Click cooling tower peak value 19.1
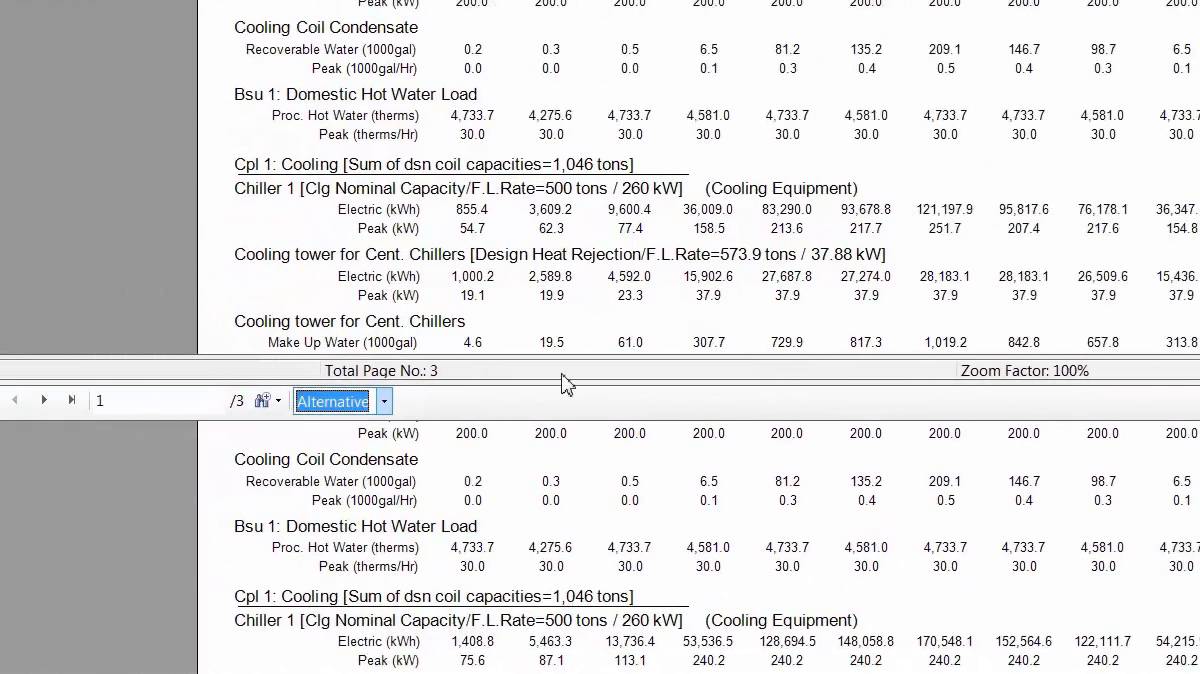 472,295
